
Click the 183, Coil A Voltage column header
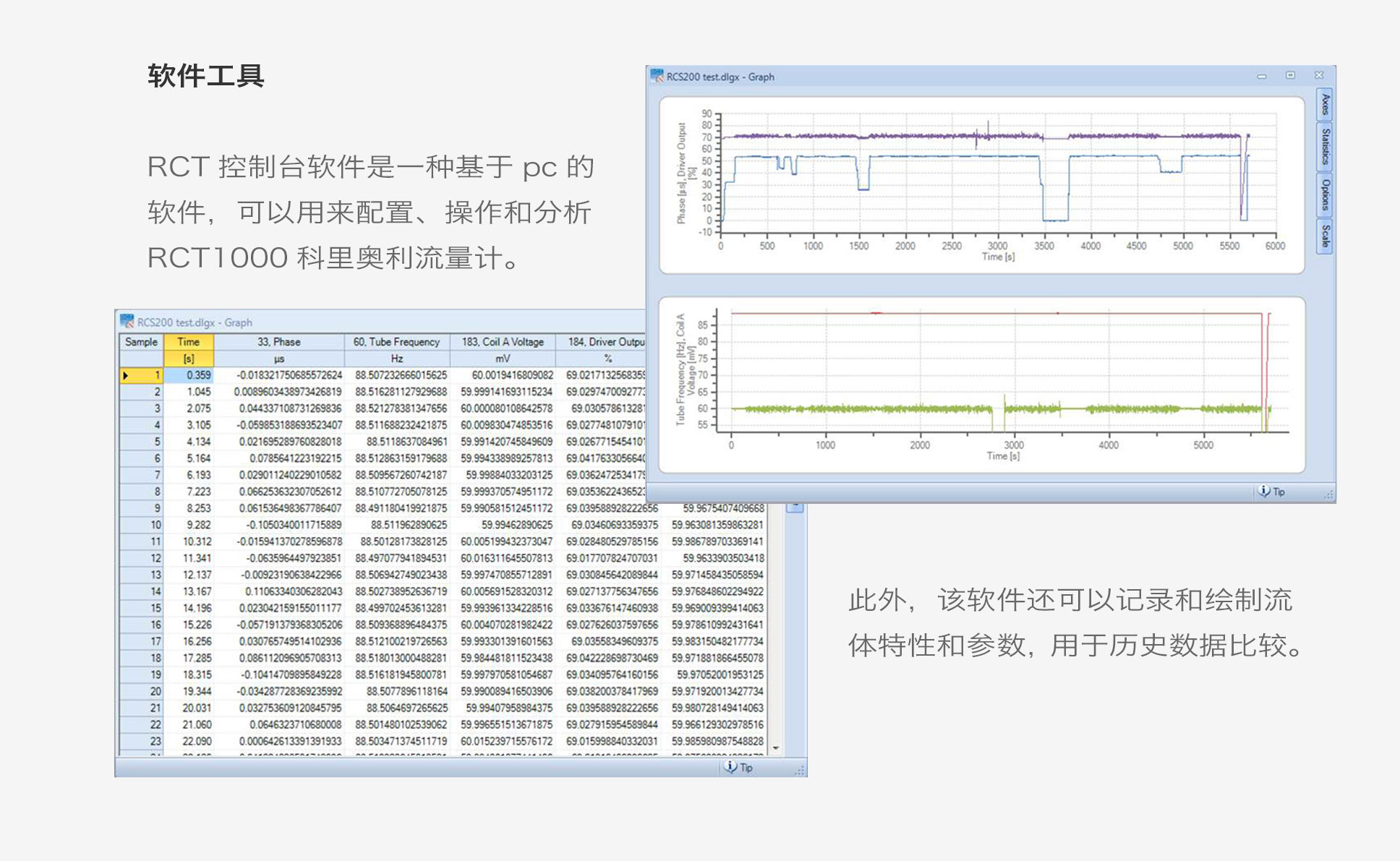pyautogui.click(x=503, y=342)
